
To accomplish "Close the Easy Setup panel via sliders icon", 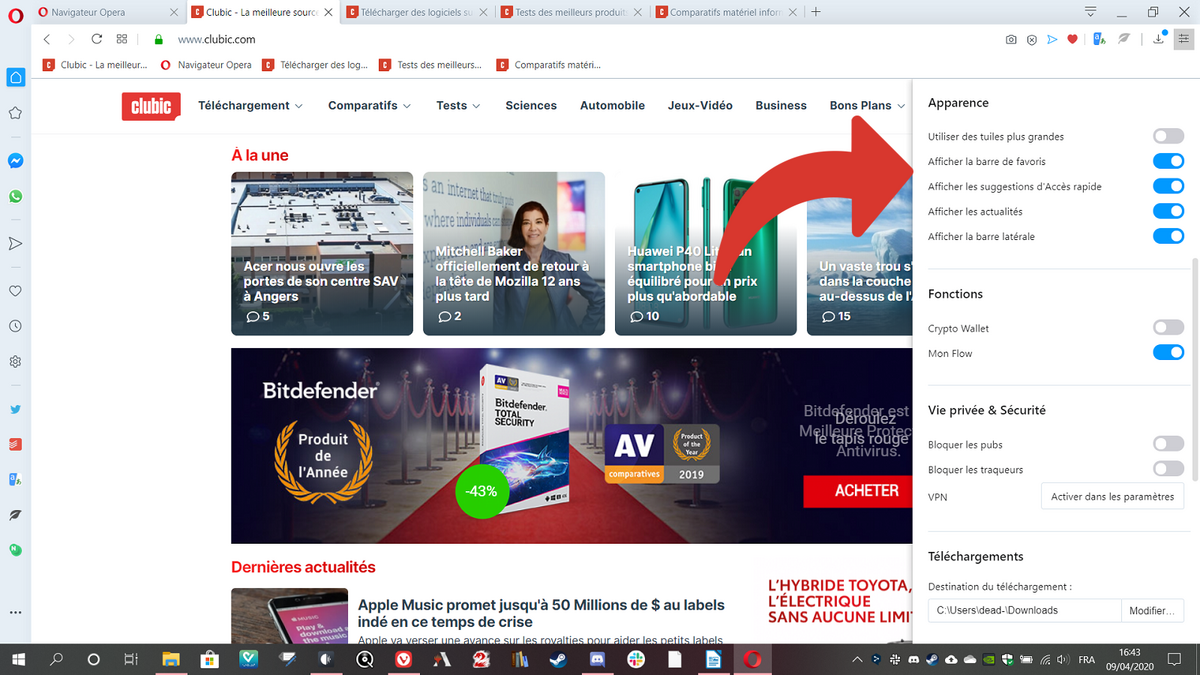I will pos(1184,39).
